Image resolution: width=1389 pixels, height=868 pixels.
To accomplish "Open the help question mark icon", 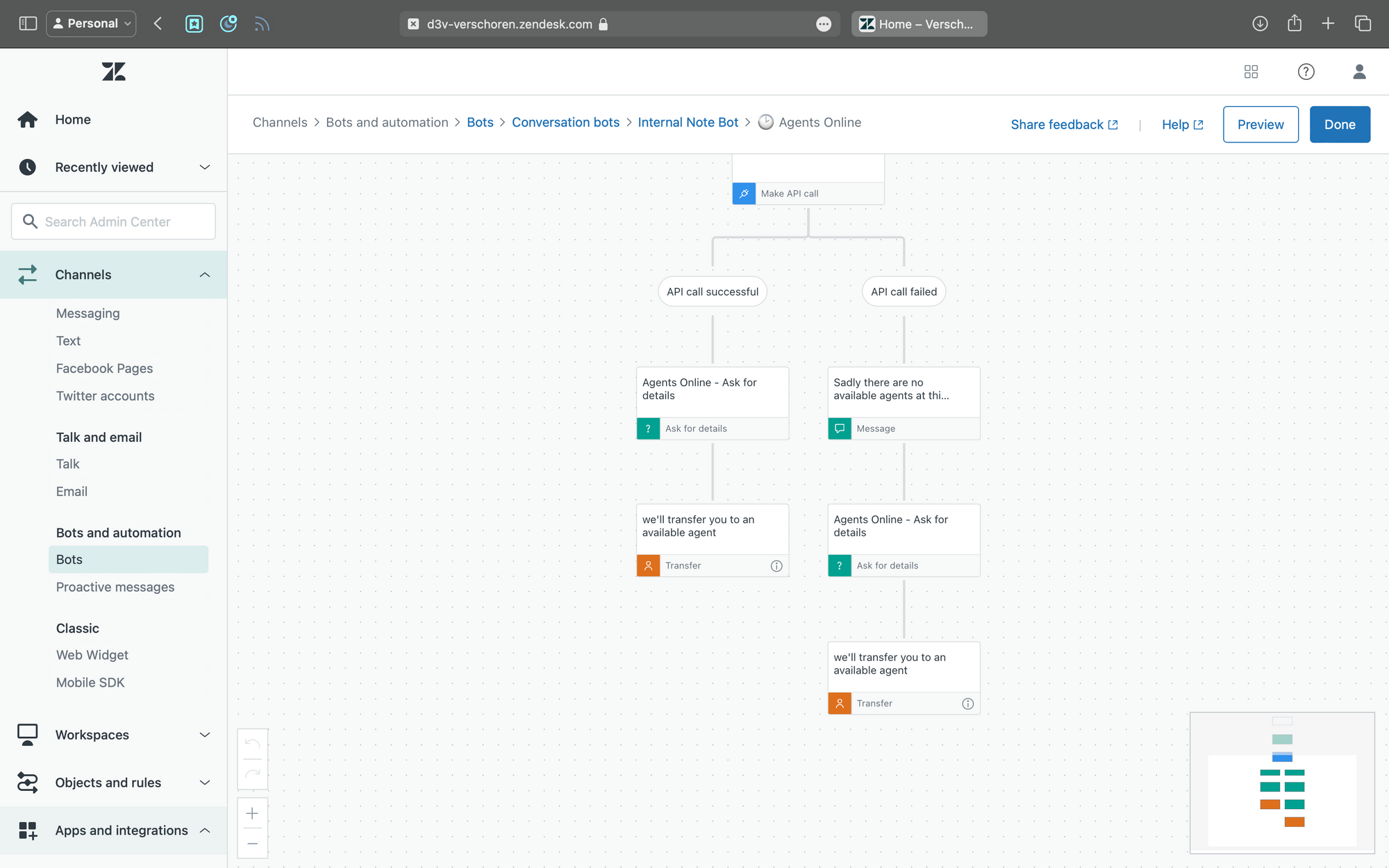I will point(1306,72).
